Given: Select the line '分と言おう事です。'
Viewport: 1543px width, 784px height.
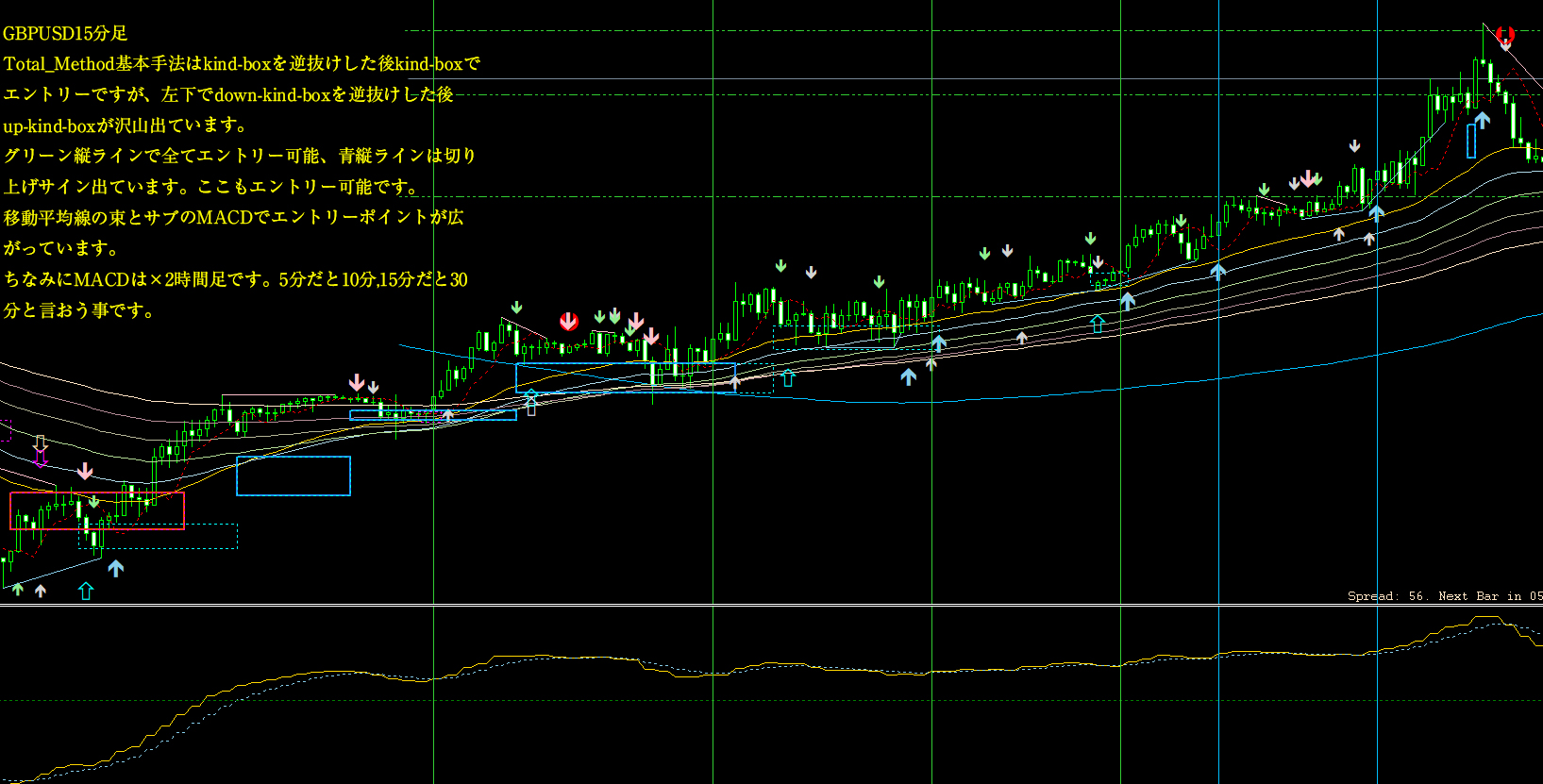Looking at the screenshot, I should [x=79, y=310].
